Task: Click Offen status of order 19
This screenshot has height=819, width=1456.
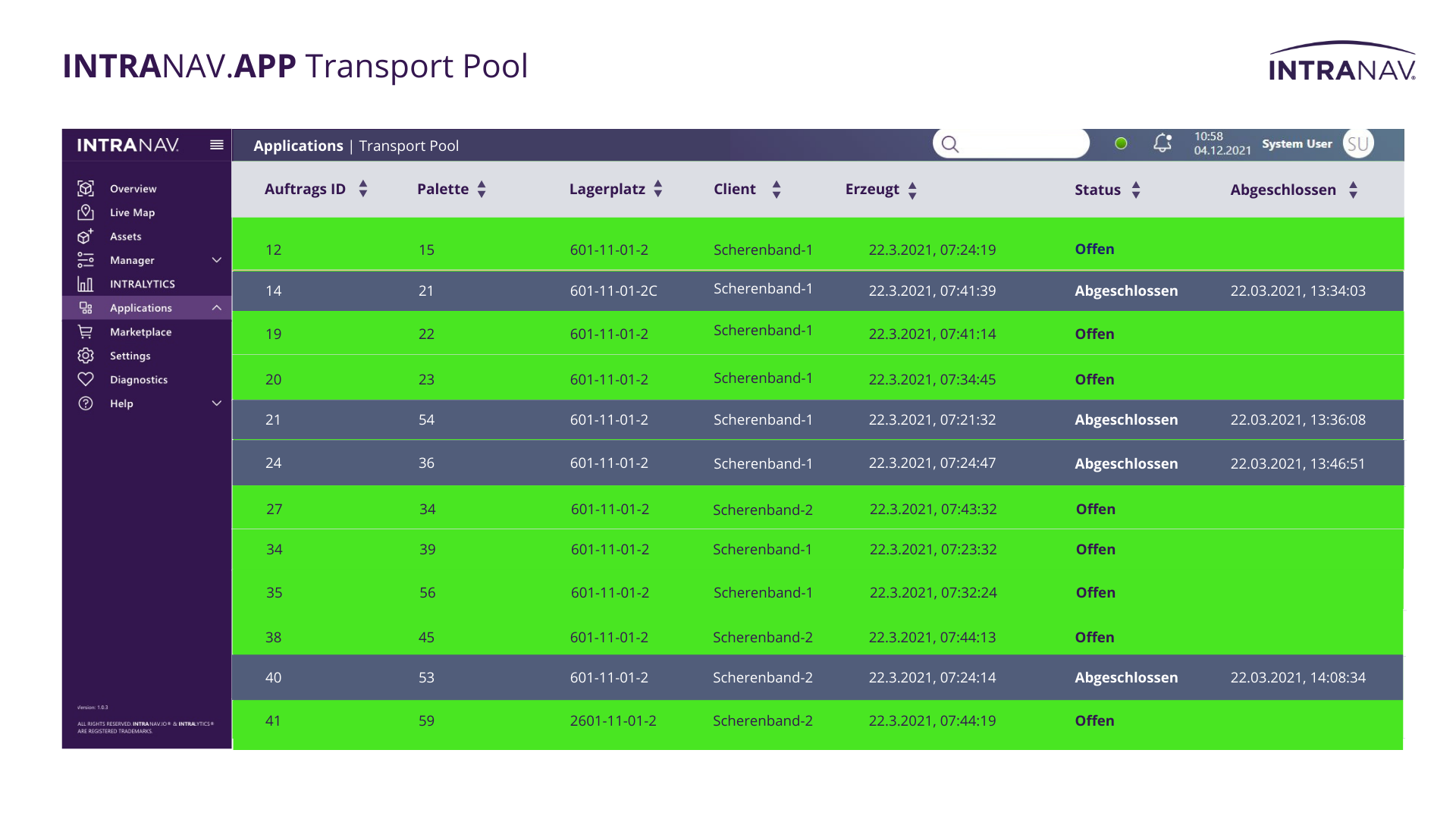Action: point(1094,334)
